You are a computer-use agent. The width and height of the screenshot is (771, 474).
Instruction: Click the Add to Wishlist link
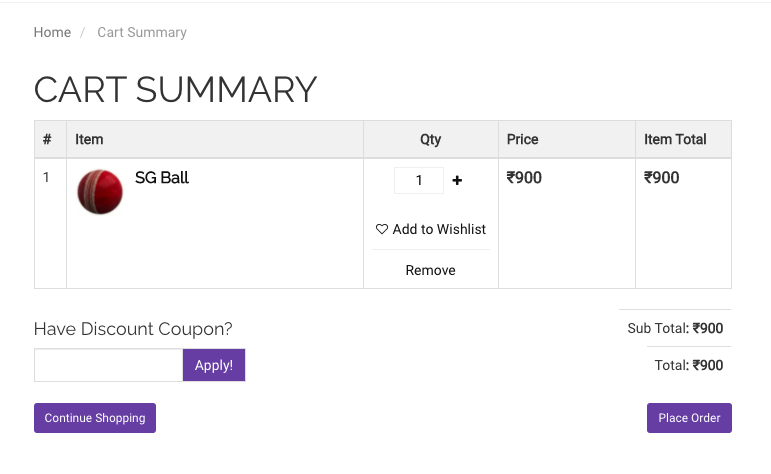tap(431, 229)
